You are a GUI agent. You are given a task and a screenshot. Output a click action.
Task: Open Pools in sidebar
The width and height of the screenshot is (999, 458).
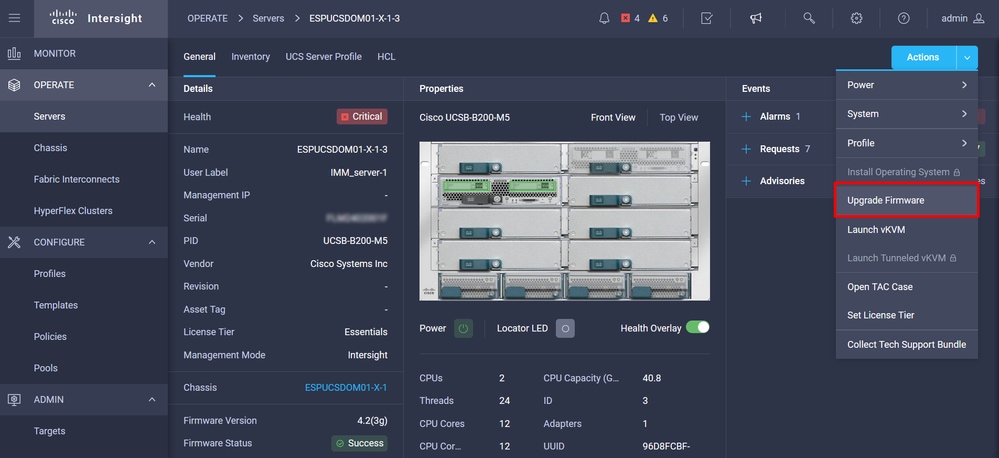pos(84,368)
